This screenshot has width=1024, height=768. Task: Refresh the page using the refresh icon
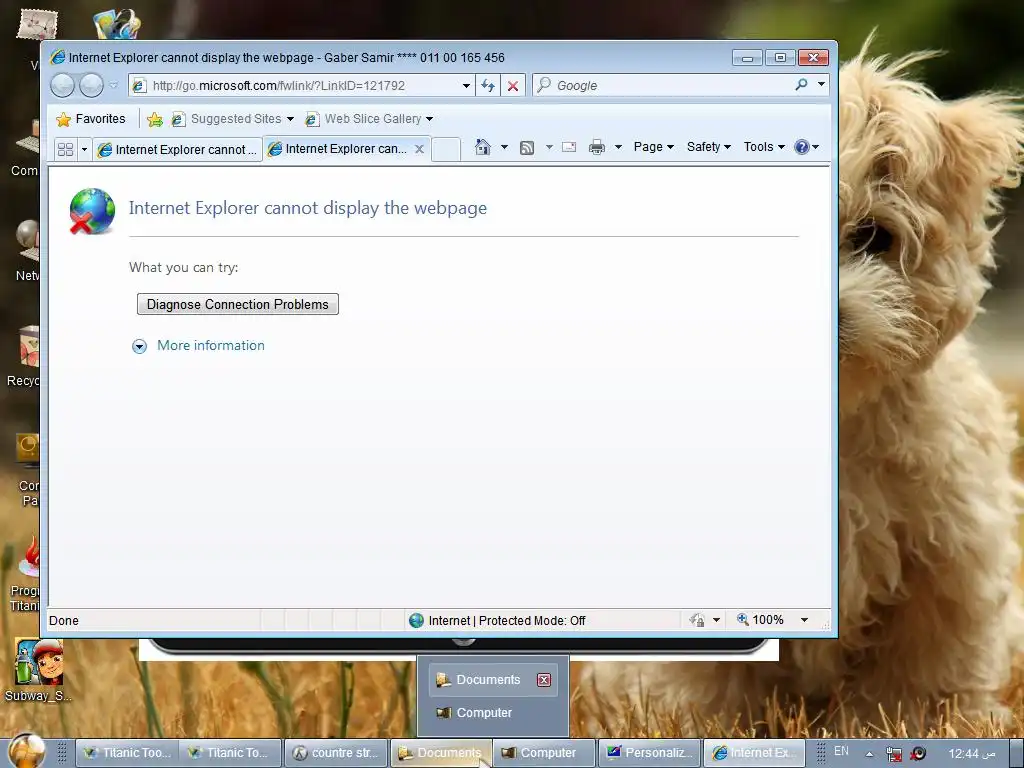pos(488,86)
